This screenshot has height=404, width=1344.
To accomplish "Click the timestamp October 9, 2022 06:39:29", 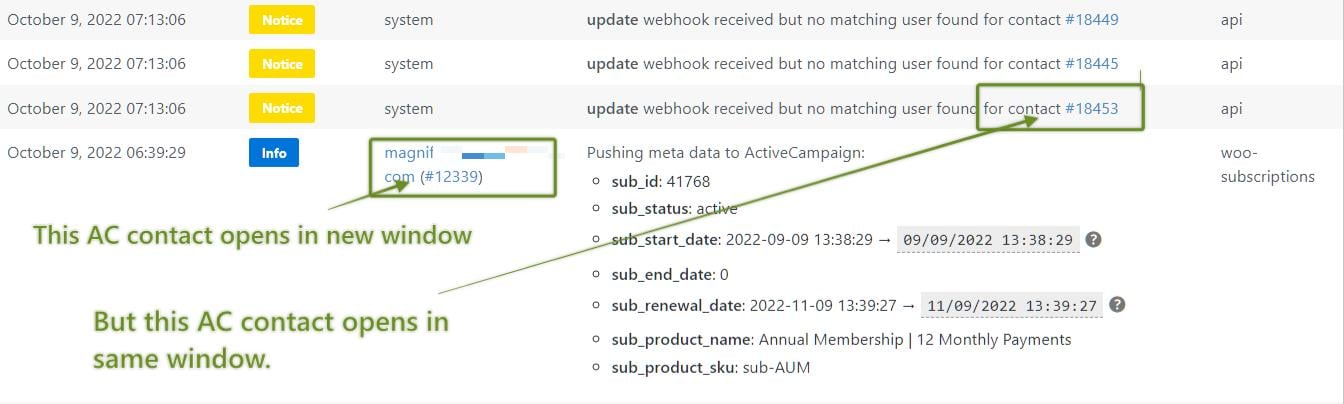I will [96, 153].
